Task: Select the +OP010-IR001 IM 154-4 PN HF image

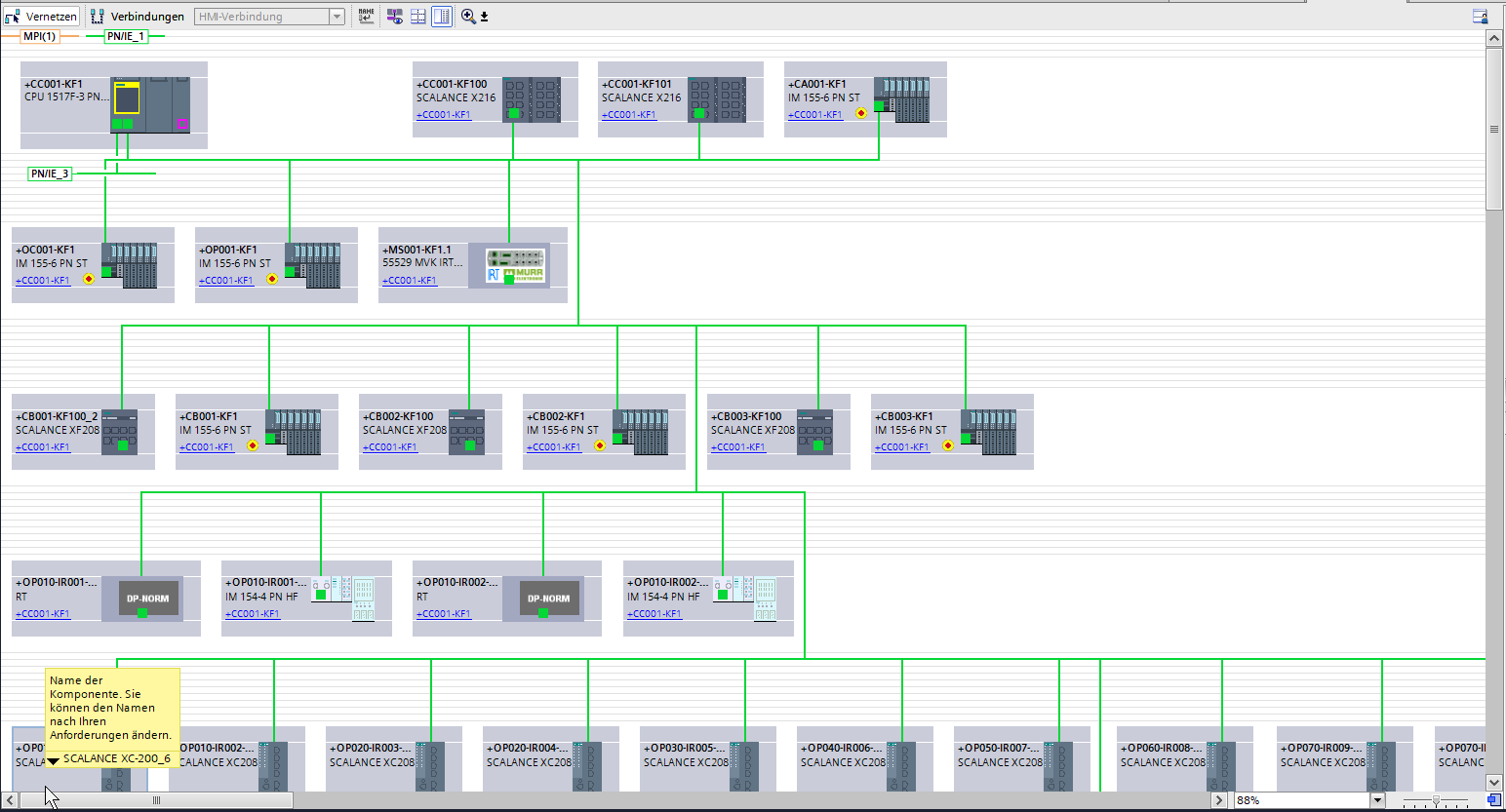Action: tap(343, 599)
